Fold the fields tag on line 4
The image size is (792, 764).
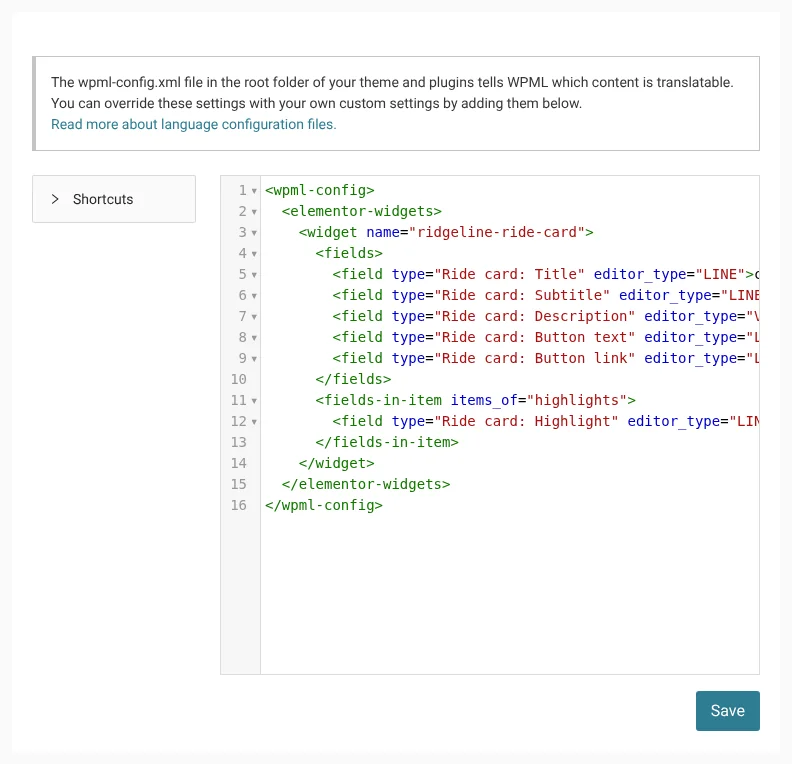(254, 254)
